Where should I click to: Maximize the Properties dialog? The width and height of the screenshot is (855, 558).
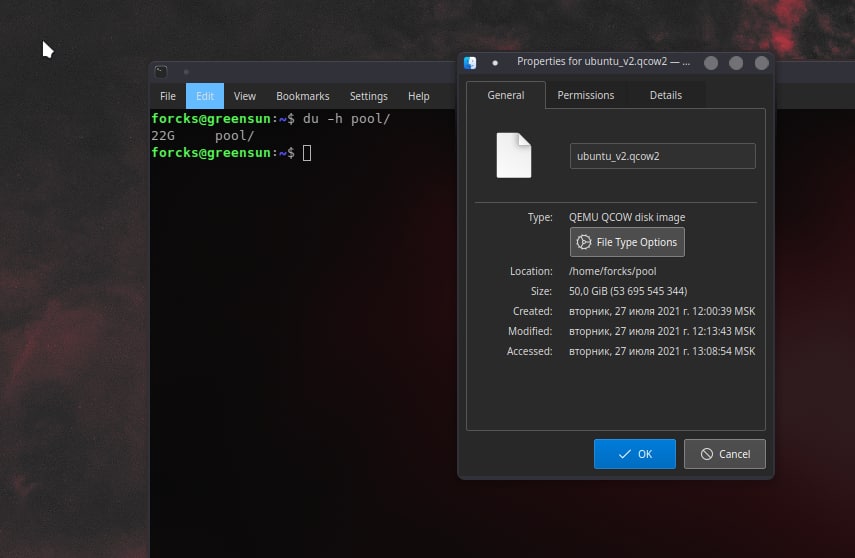[736, 63]
